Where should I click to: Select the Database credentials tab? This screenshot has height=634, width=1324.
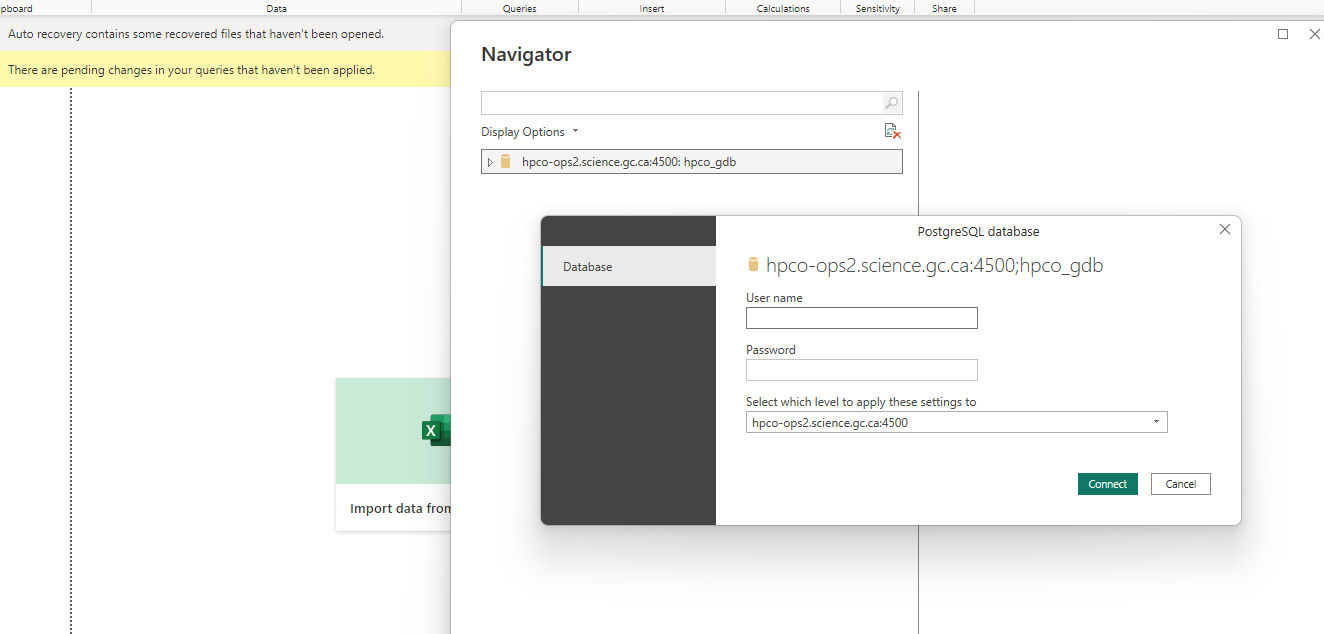coord(629,267)
